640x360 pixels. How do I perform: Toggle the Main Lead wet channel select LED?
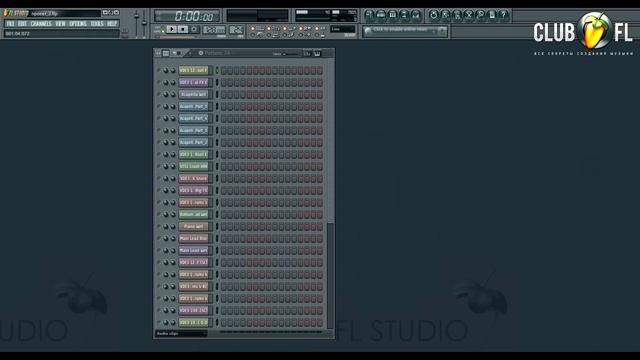tap(217, 250)
